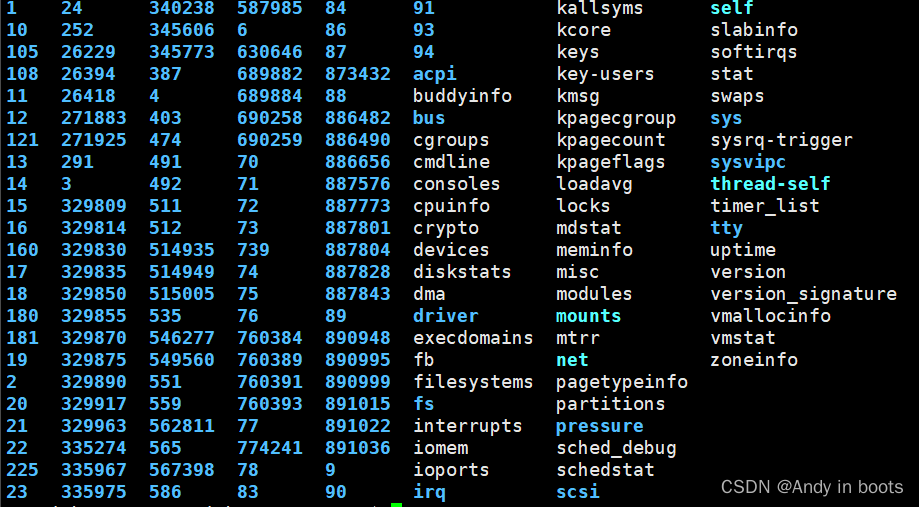This screenshot has height=507, width=919.
Task: Click the ioports file name
Action: click(451, 470)
